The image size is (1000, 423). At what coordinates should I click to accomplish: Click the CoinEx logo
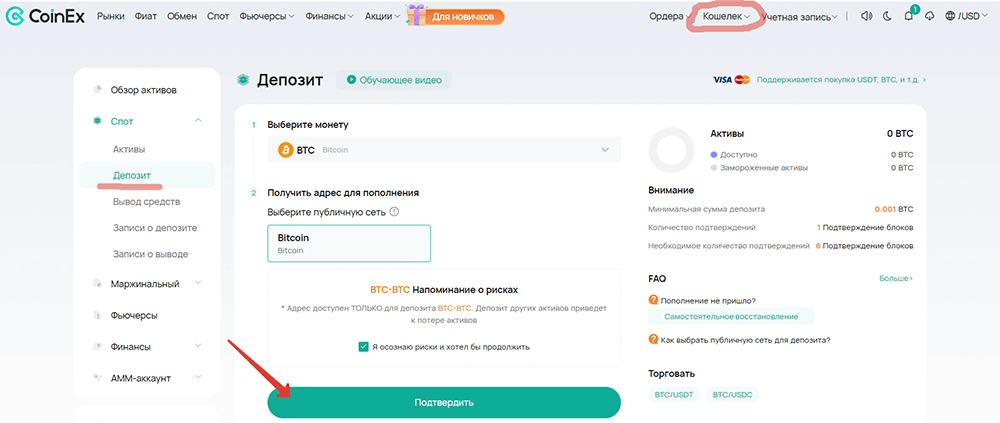(x=44, y=17)
